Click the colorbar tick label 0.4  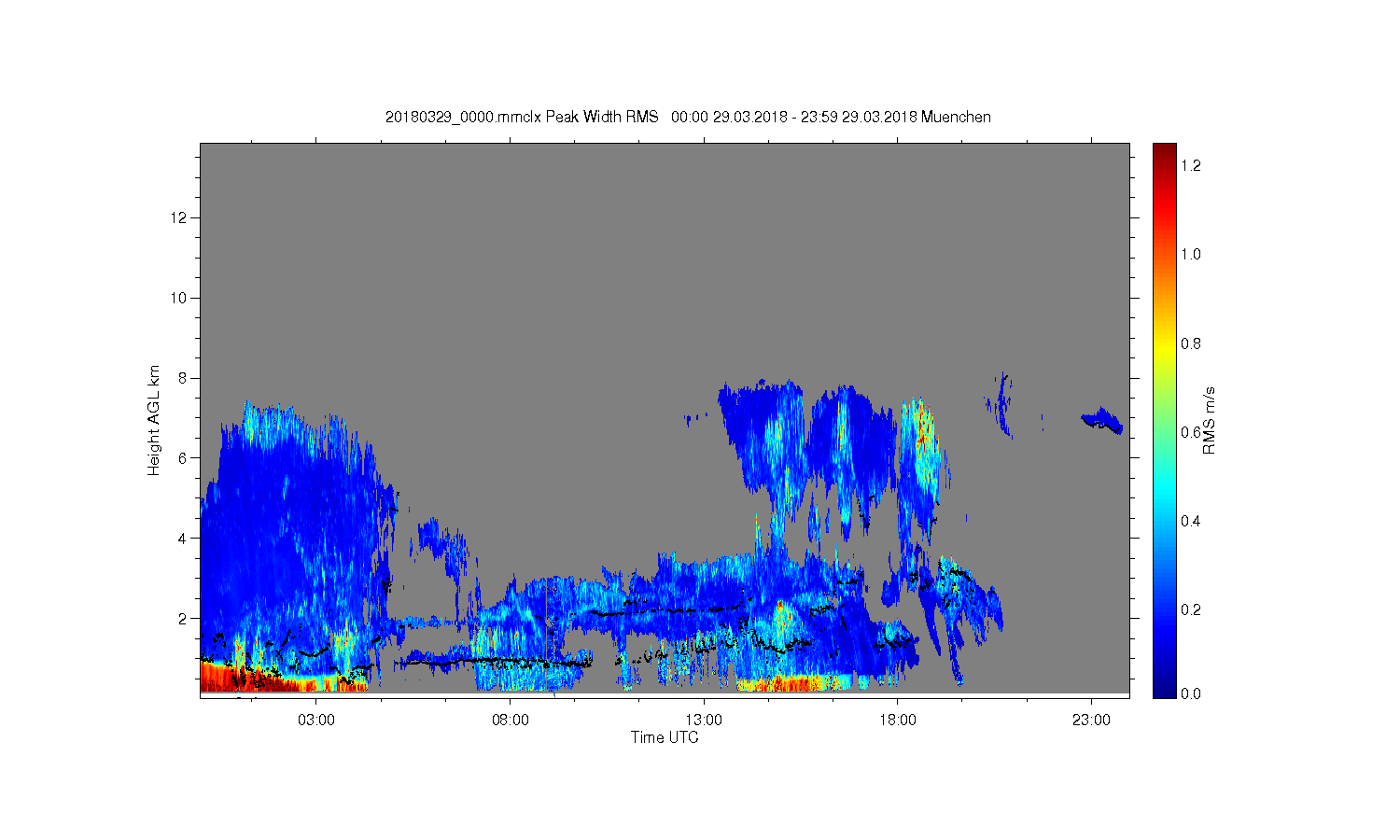1191,521
